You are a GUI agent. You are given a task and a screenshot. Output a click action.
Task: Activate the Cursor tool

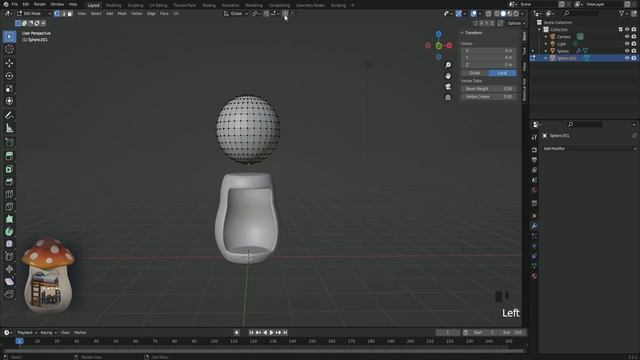click(x=9, y=49)
